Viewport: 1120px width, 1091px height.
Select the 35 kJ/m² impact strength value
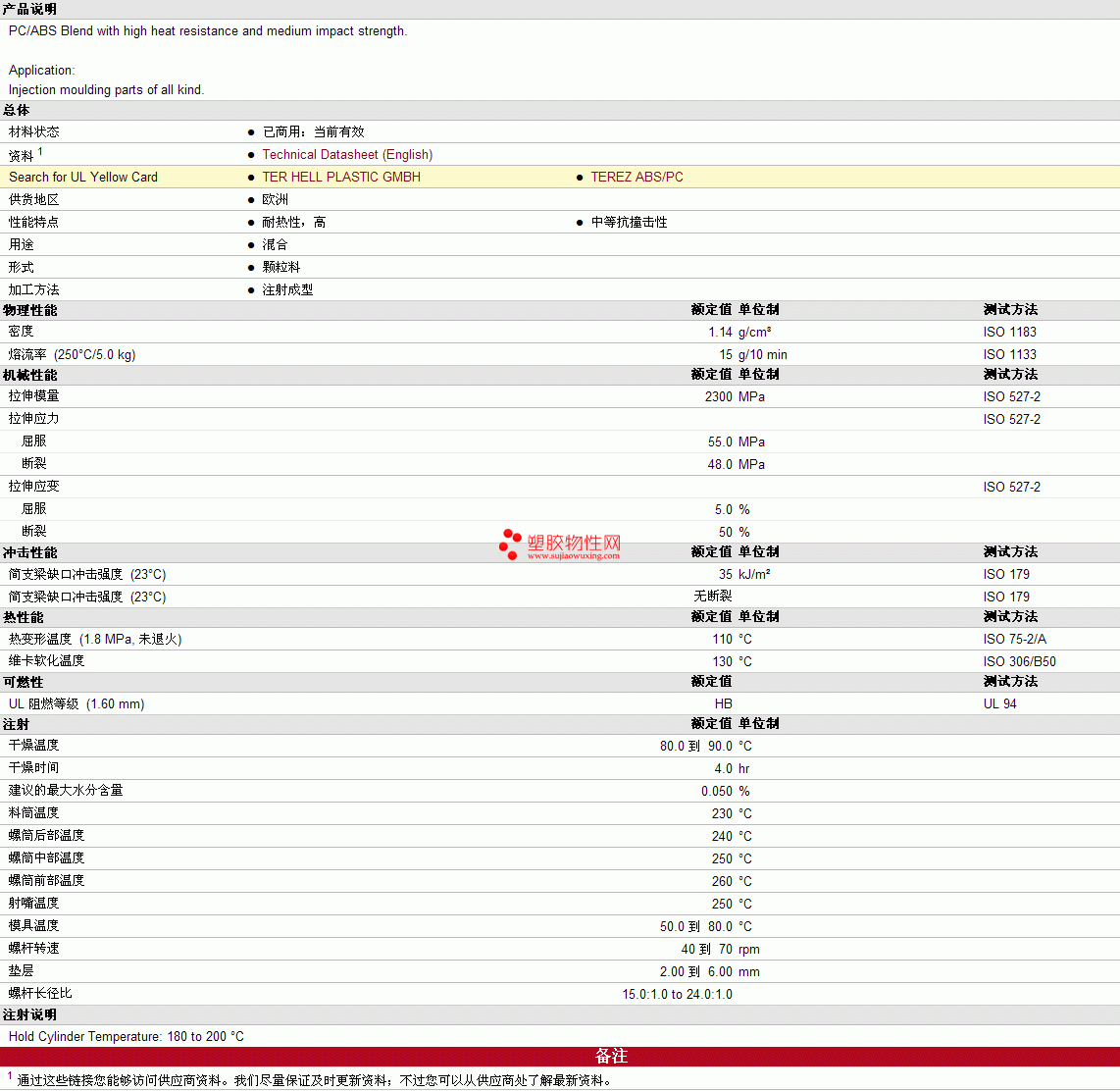tap(744, 574)
